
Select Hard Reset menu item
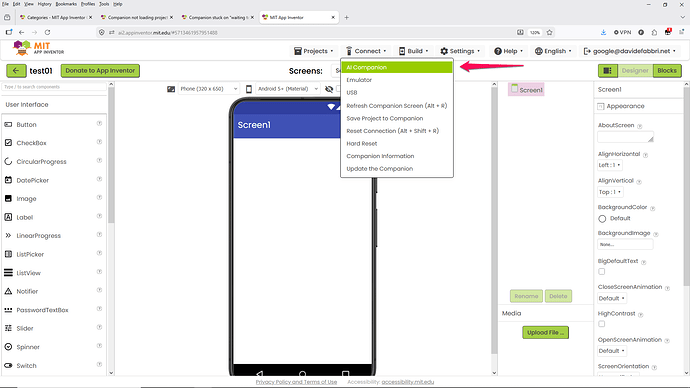coord(396,143)
